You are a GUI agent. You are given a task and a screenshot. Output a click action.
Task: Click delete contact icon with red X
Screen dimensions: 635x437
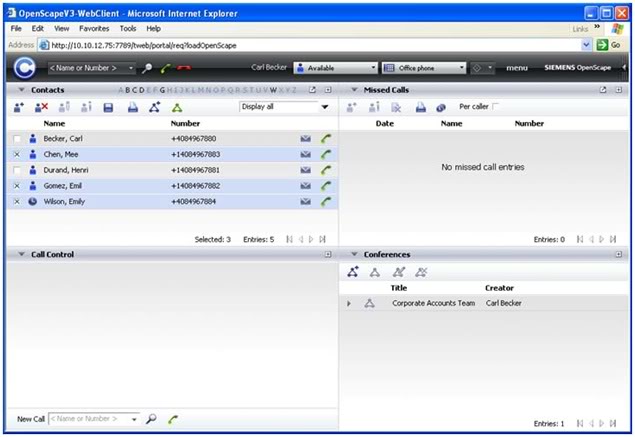(x=41, y=107)
